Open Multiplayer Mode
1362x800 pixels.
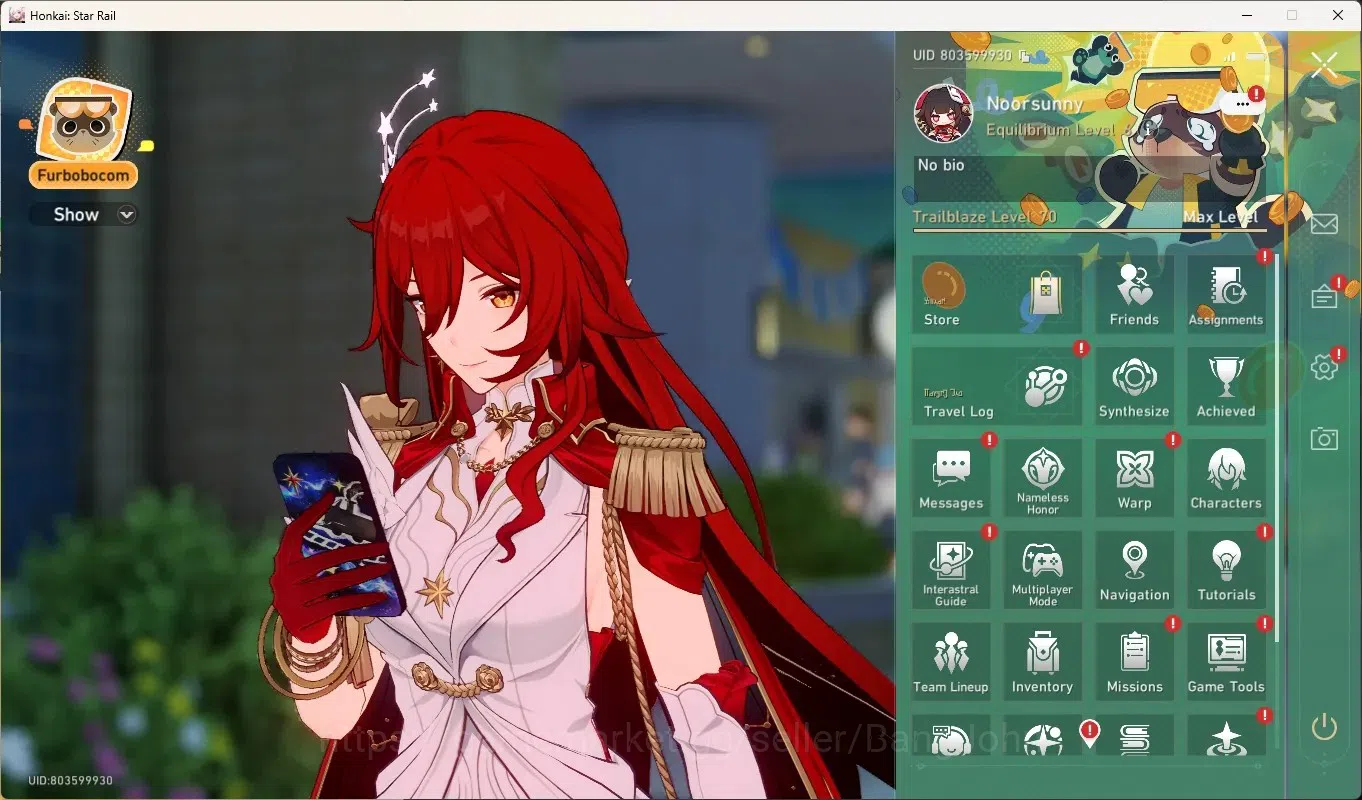1043,571
